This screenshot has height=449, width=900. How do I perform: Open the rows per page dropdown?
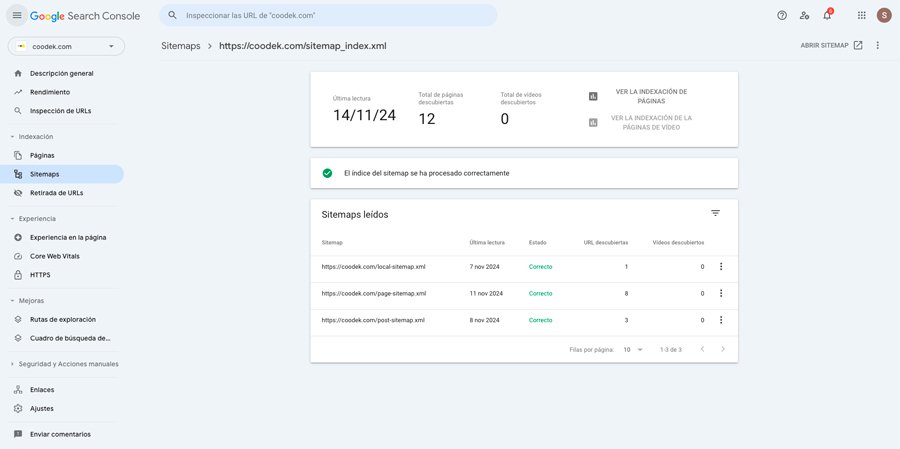point(633,349)
